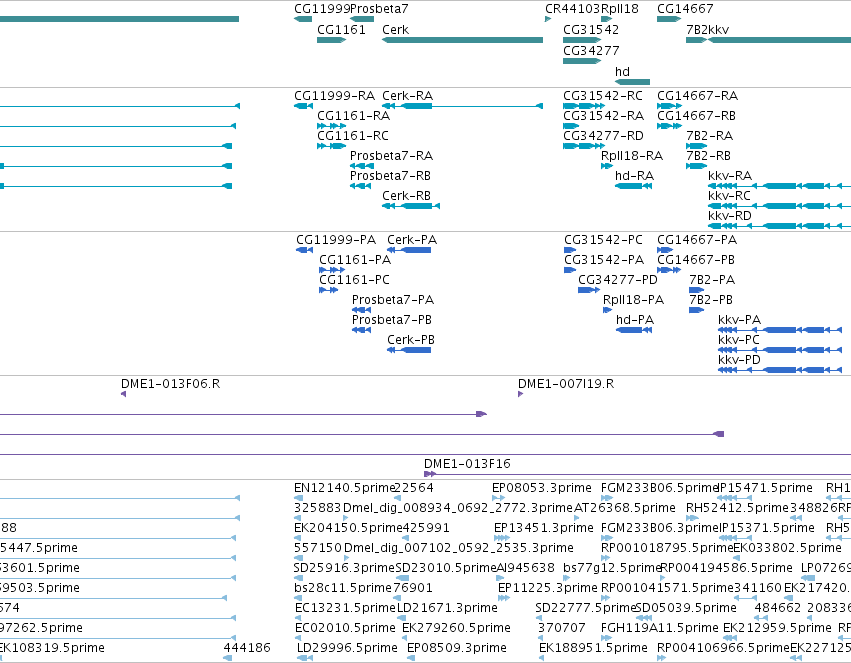Click the kkv-PC protein label
The width and height of the screenshot is (851, 663).
point(739,340)
